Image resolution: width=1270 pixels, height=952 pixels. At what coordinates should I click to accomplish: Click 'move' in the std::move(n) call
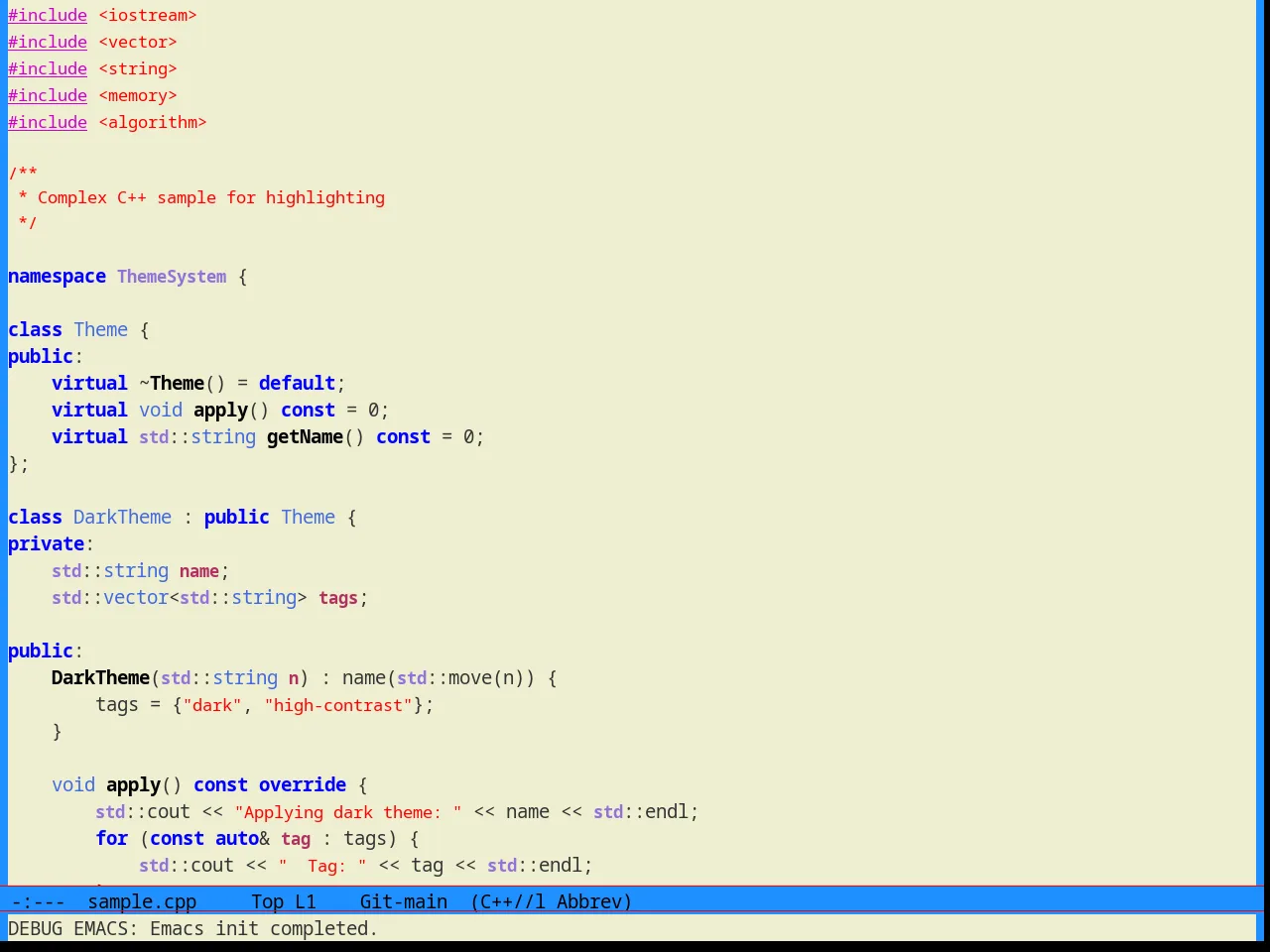coord(470,677)
